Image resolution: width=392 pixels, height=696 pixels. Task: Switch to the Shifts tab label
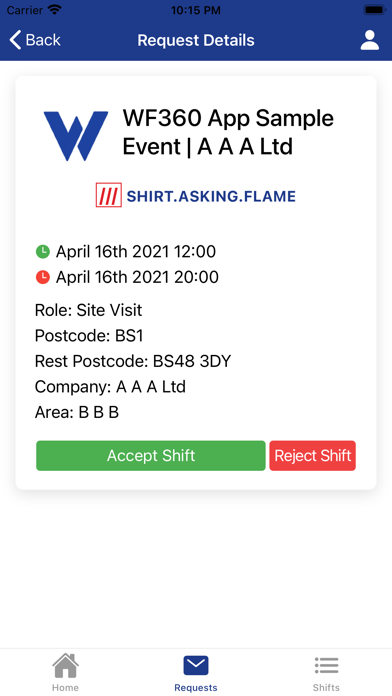tap(326, 687)
